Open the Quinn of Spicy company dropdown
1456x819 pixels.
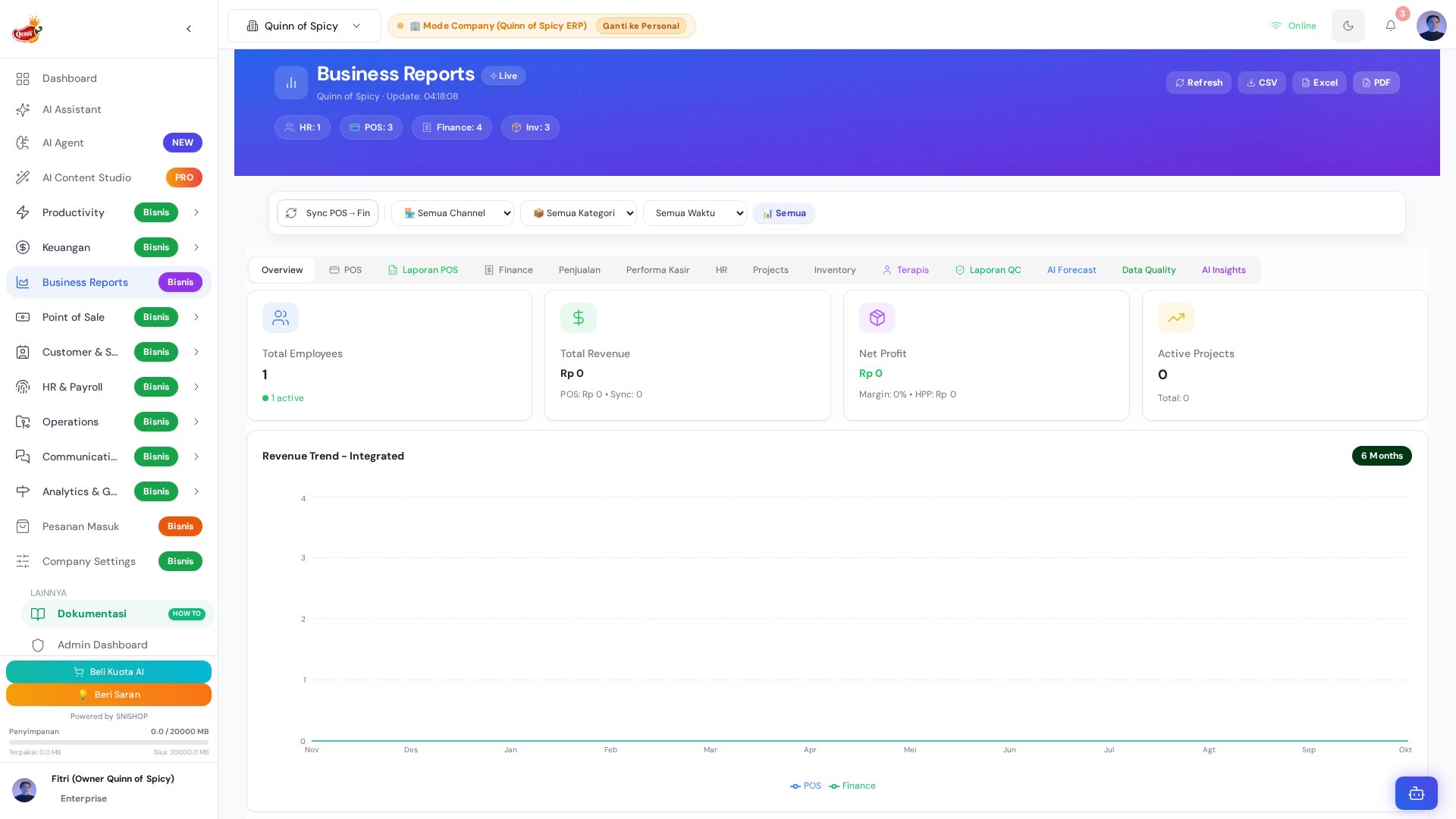[304, 26]
